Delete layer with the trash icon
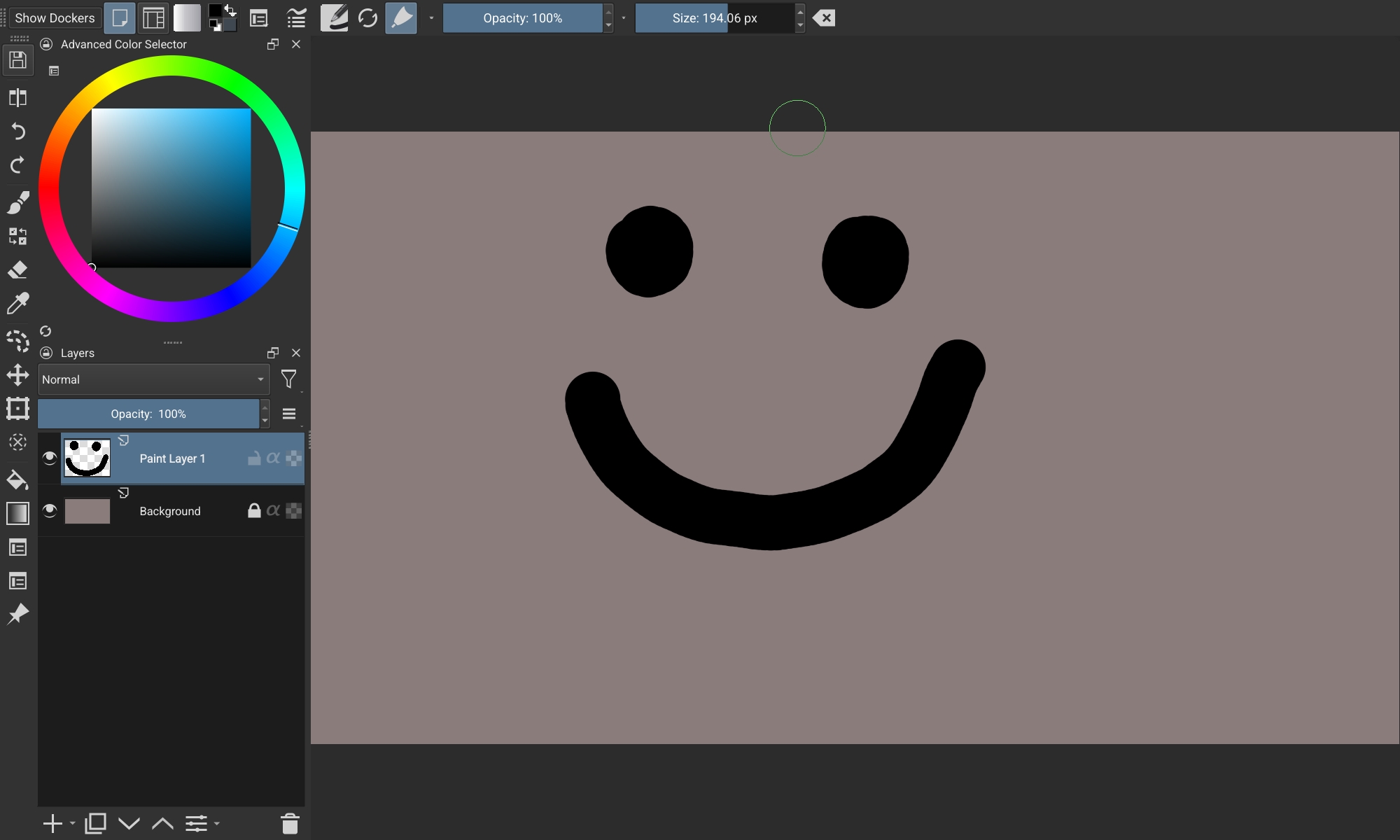Image resolution: width=1400 pixels, height=840 pixels. 290,824
